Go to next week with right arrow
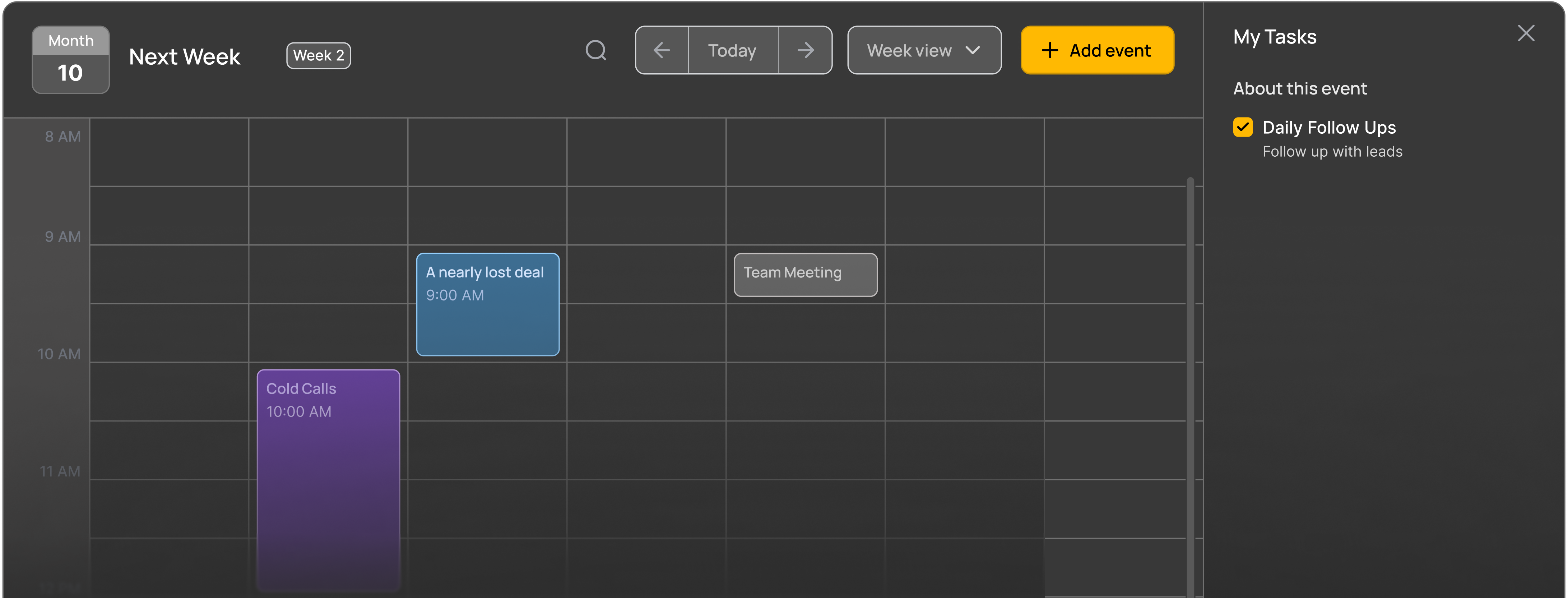1568x598 pixels. tap(805, 51)
